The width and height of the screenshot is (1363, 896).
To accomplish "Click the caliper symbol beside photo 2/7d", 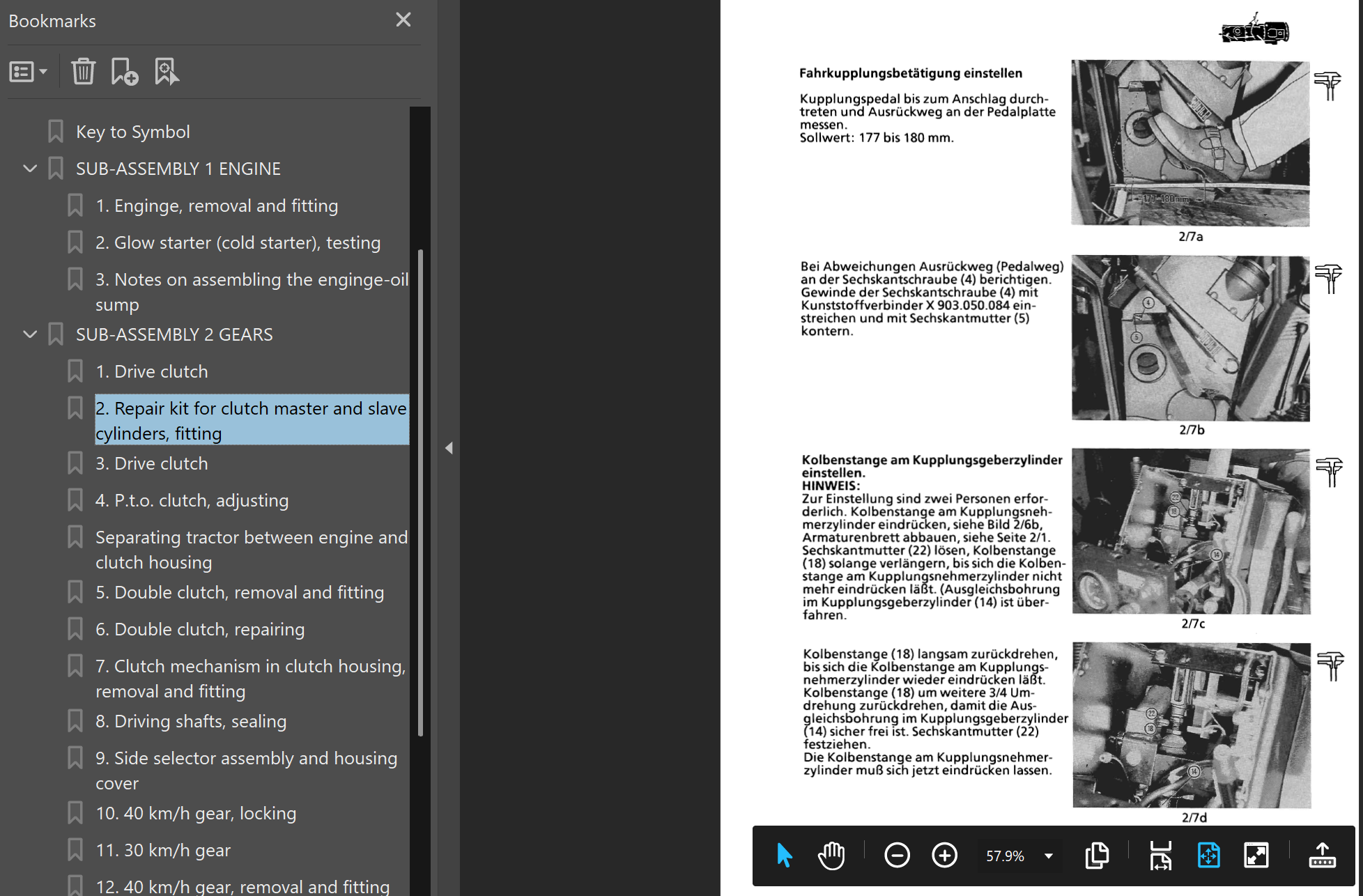I will [x=1330, y=665].
